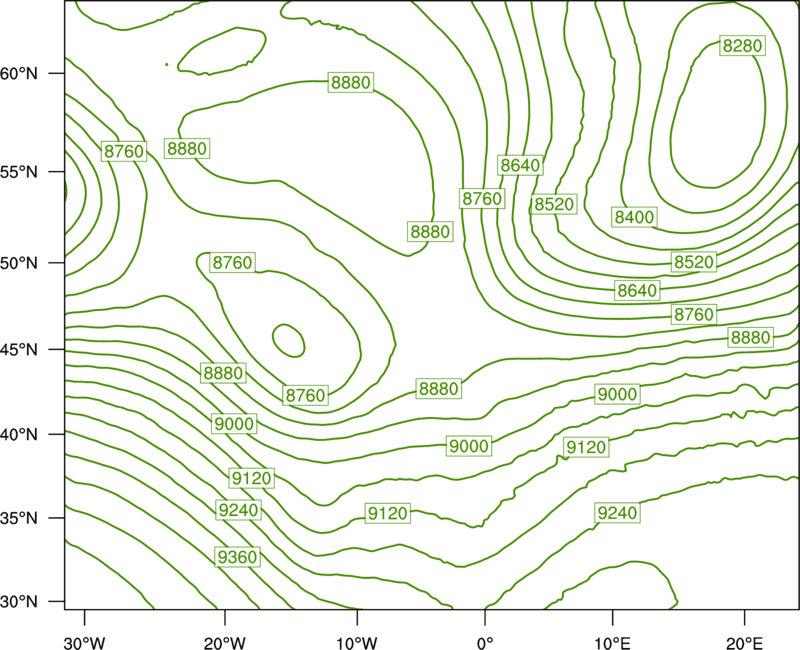Click the 0° longitude axis label

tap(485, 643)
